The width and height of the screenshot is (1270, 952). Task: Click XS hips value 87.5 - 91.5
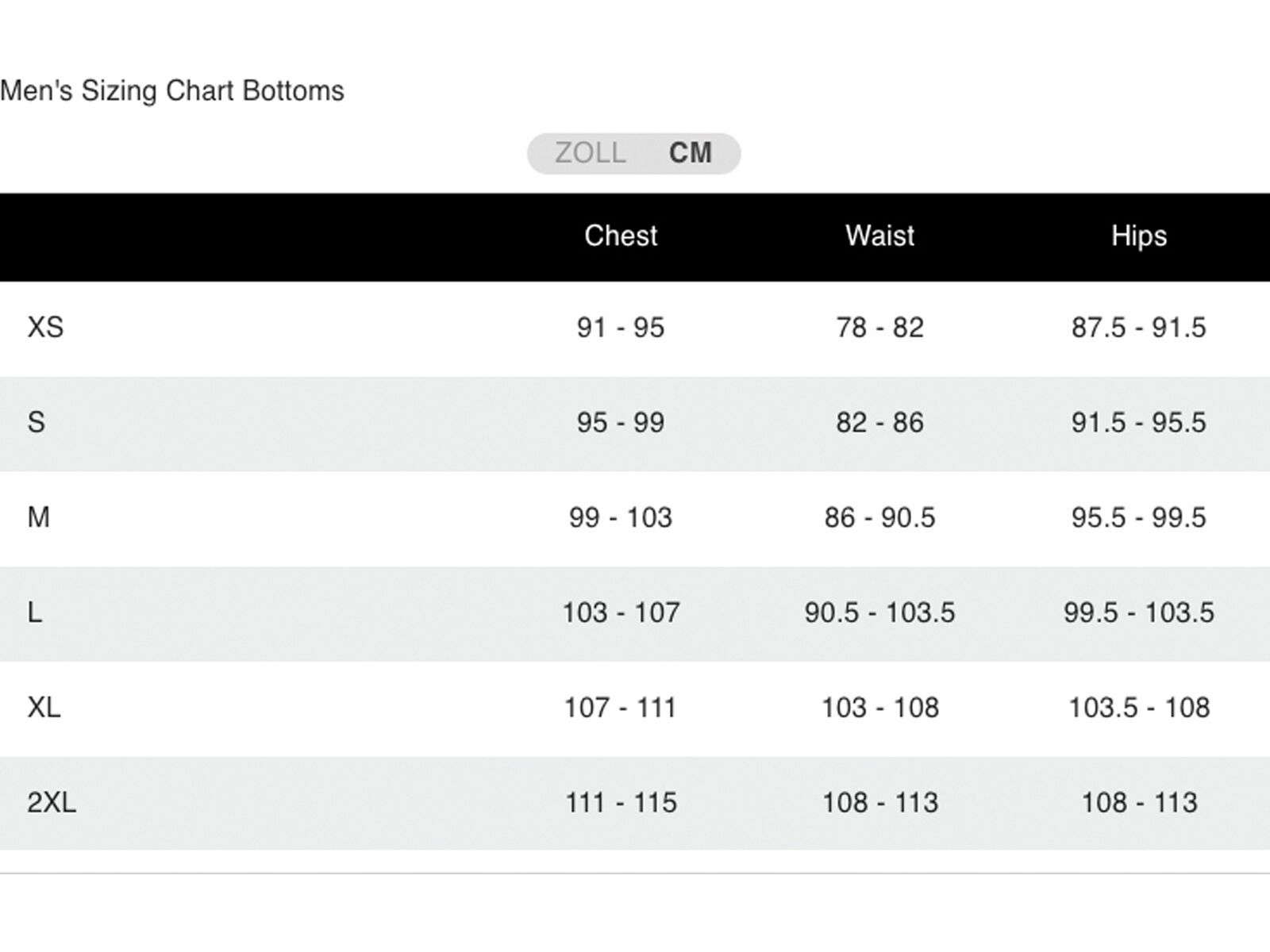point(1139,327)
